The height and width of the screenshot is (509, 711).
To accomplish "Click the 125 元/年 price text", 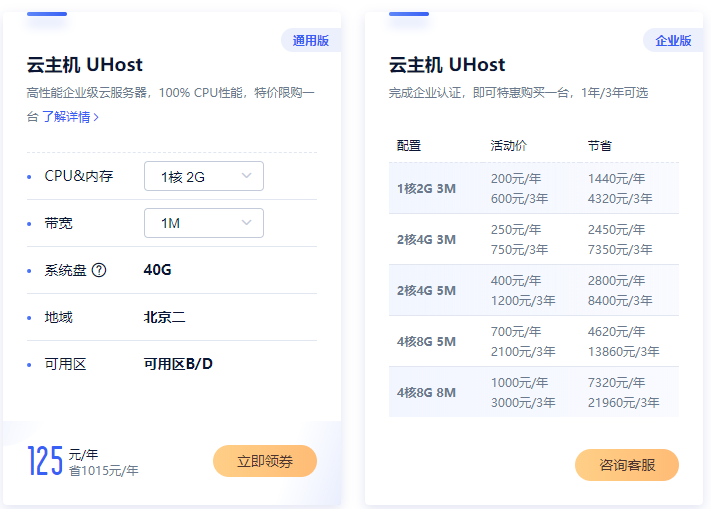I will pyautogui.click(x=63, y=460).
